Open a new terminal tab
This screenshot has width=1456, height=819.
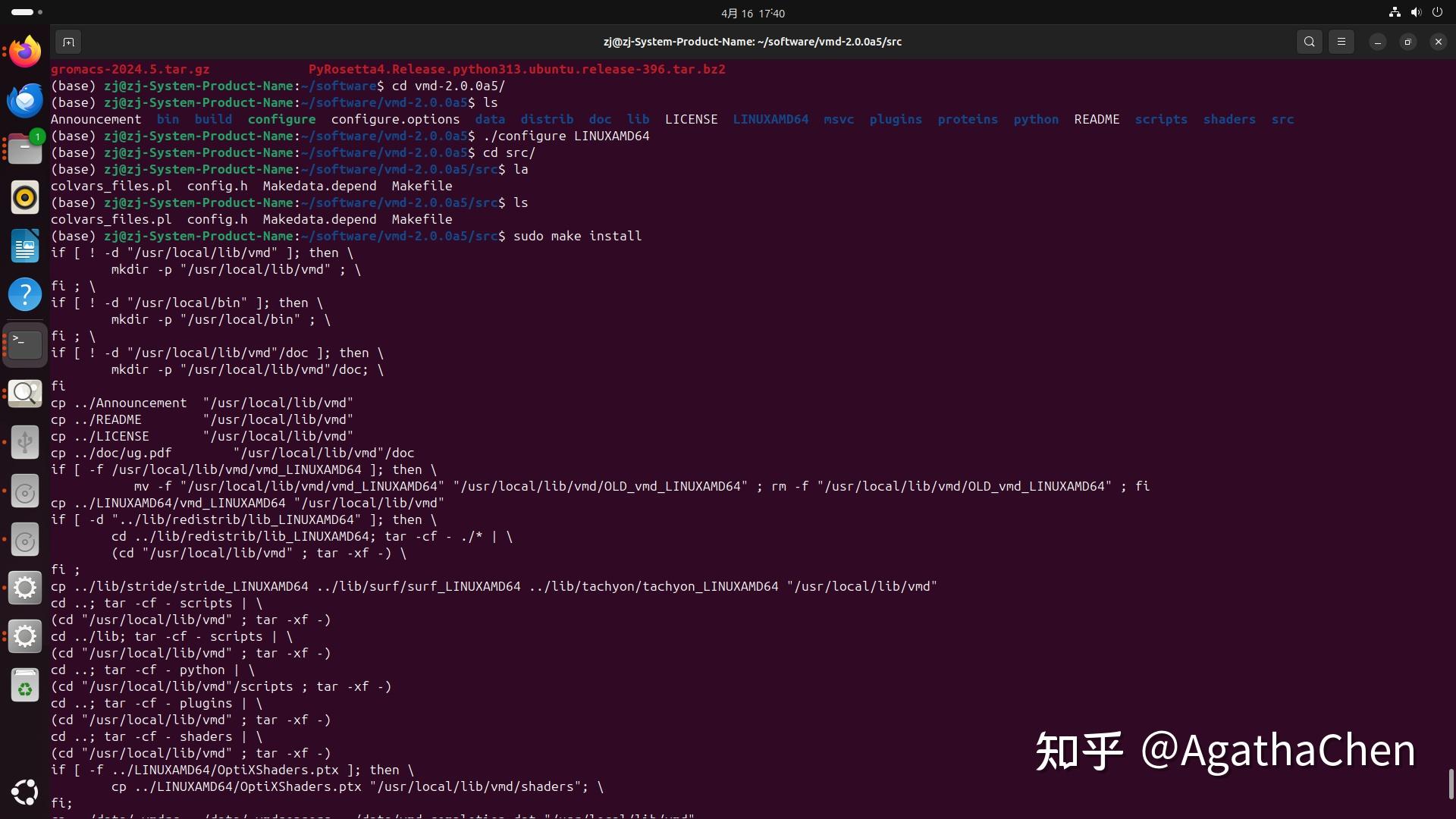coord(68,42)
